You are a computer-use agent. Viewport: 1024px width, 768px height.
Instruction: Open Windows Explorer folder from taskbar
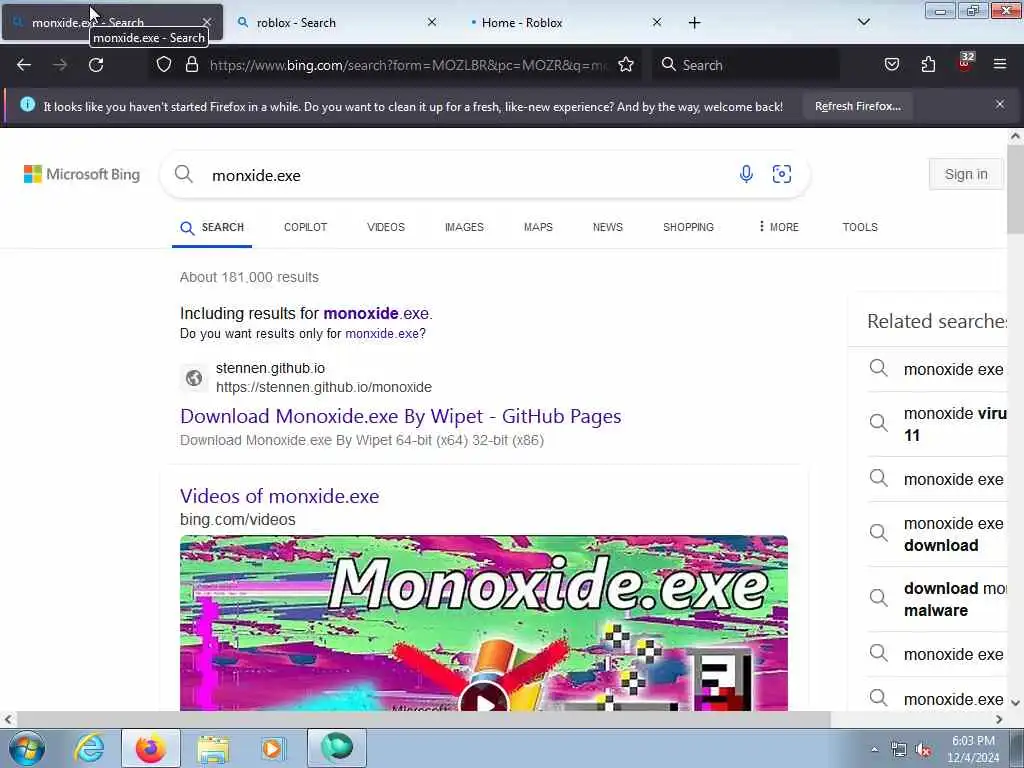(x=213, y=748)
